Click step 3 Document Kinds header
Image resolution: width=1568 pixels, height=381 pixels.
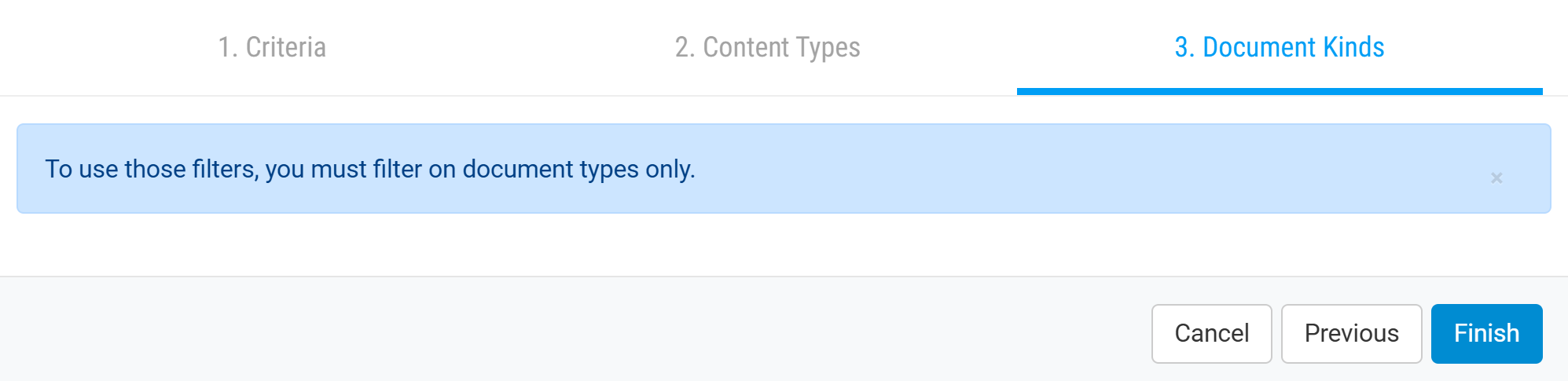(x=1279, y=47)
